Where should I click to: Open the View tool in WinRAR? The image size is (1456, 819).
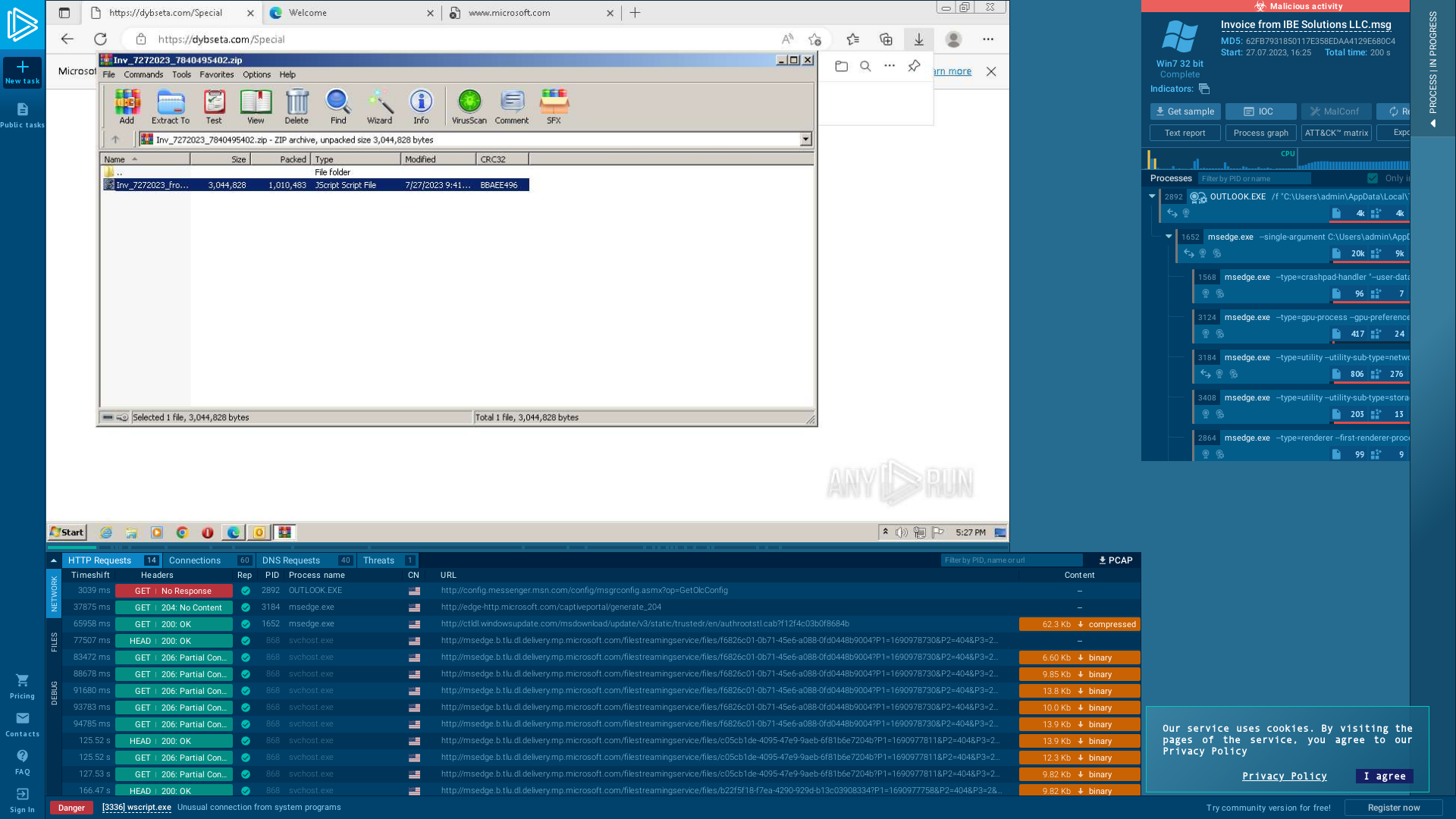coord(256,106)
